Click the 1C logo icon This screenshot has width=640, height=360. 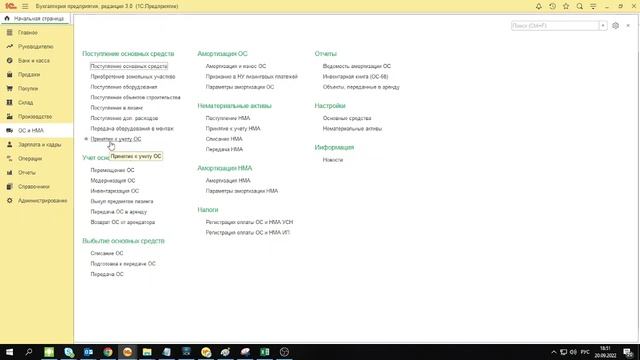(10, 6)
